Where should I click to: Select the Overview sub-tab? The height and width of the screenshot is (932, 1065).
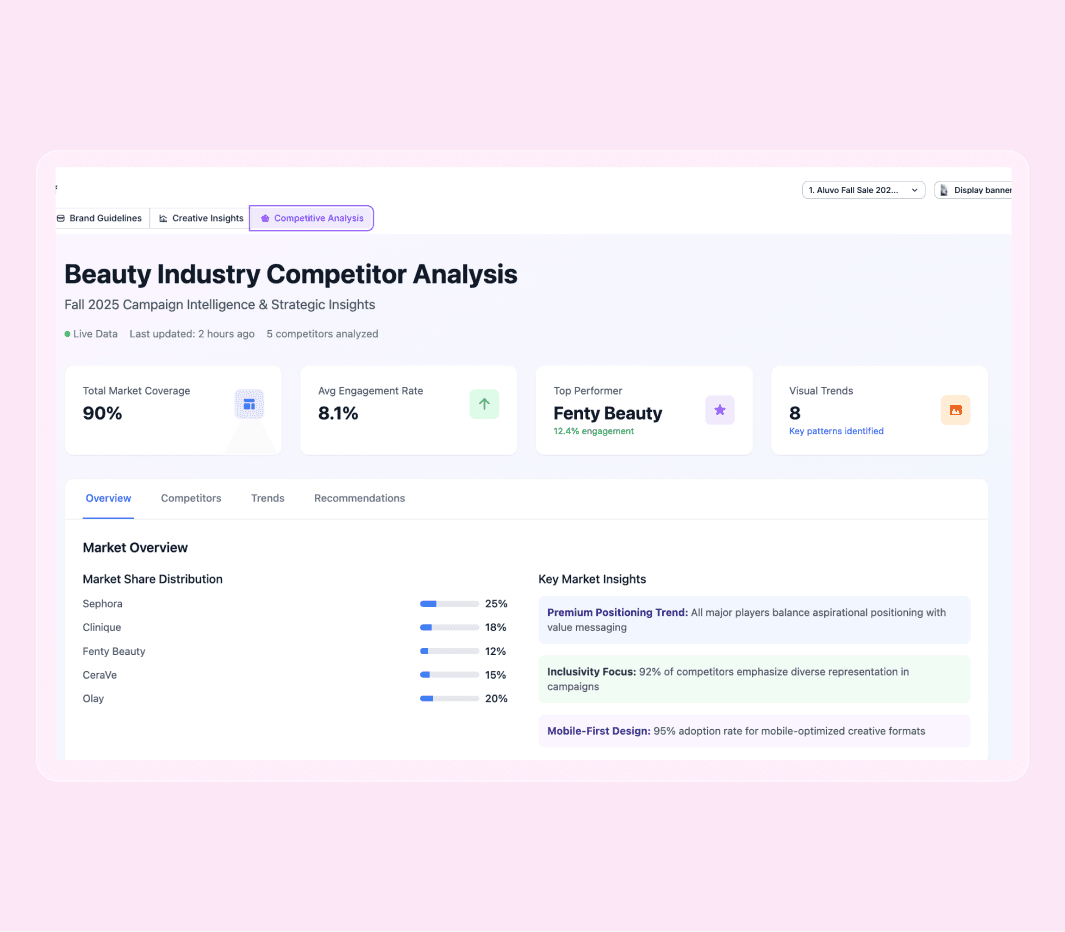108,499
